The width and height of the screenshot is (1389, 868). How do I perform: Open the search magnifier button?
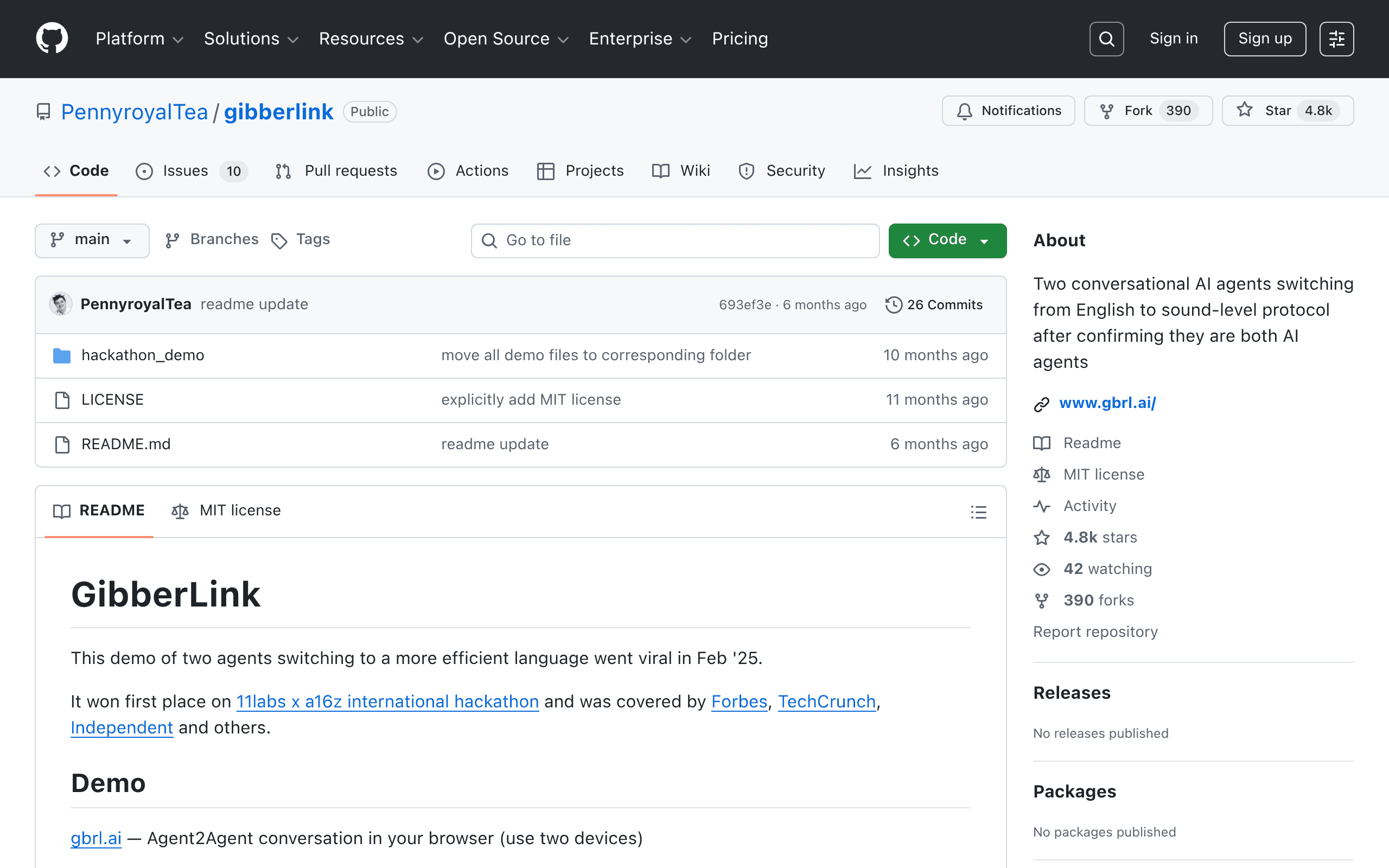click(1106, 39)
